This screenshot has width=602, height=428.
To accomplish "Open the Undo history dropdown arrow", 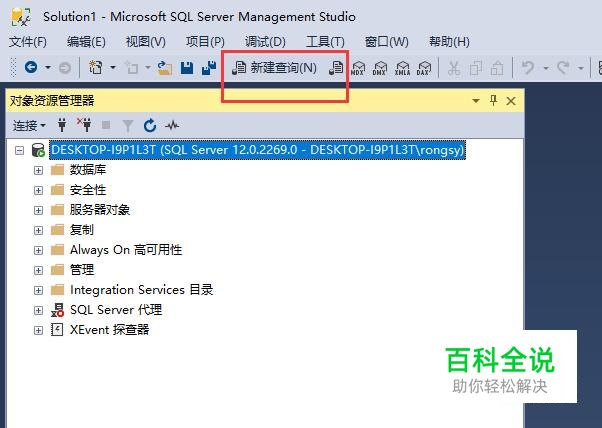I will pyautogui.click(x=546, y=68).
